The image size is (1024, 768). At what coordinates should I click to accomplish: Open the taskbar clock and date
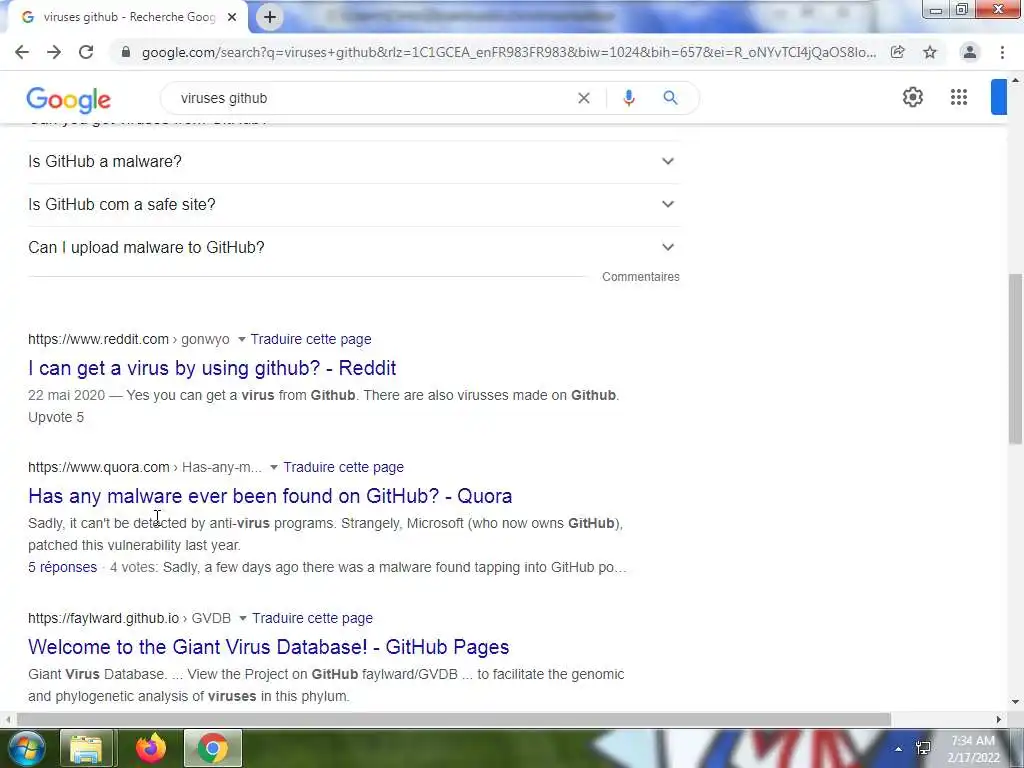point(973,749)
